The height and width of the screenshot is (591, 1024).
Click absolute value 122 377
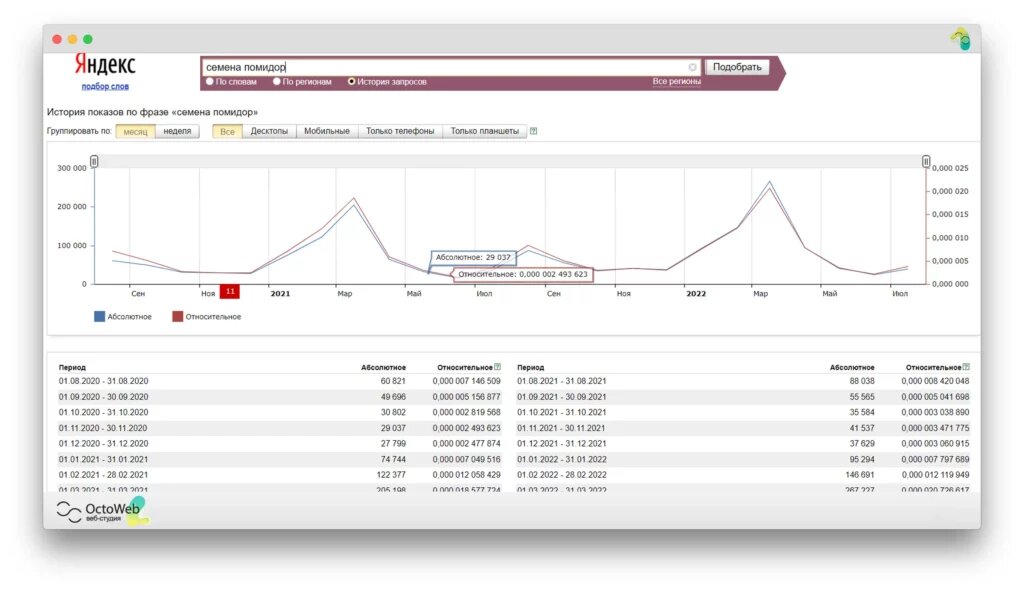click(x=391, y=475)
